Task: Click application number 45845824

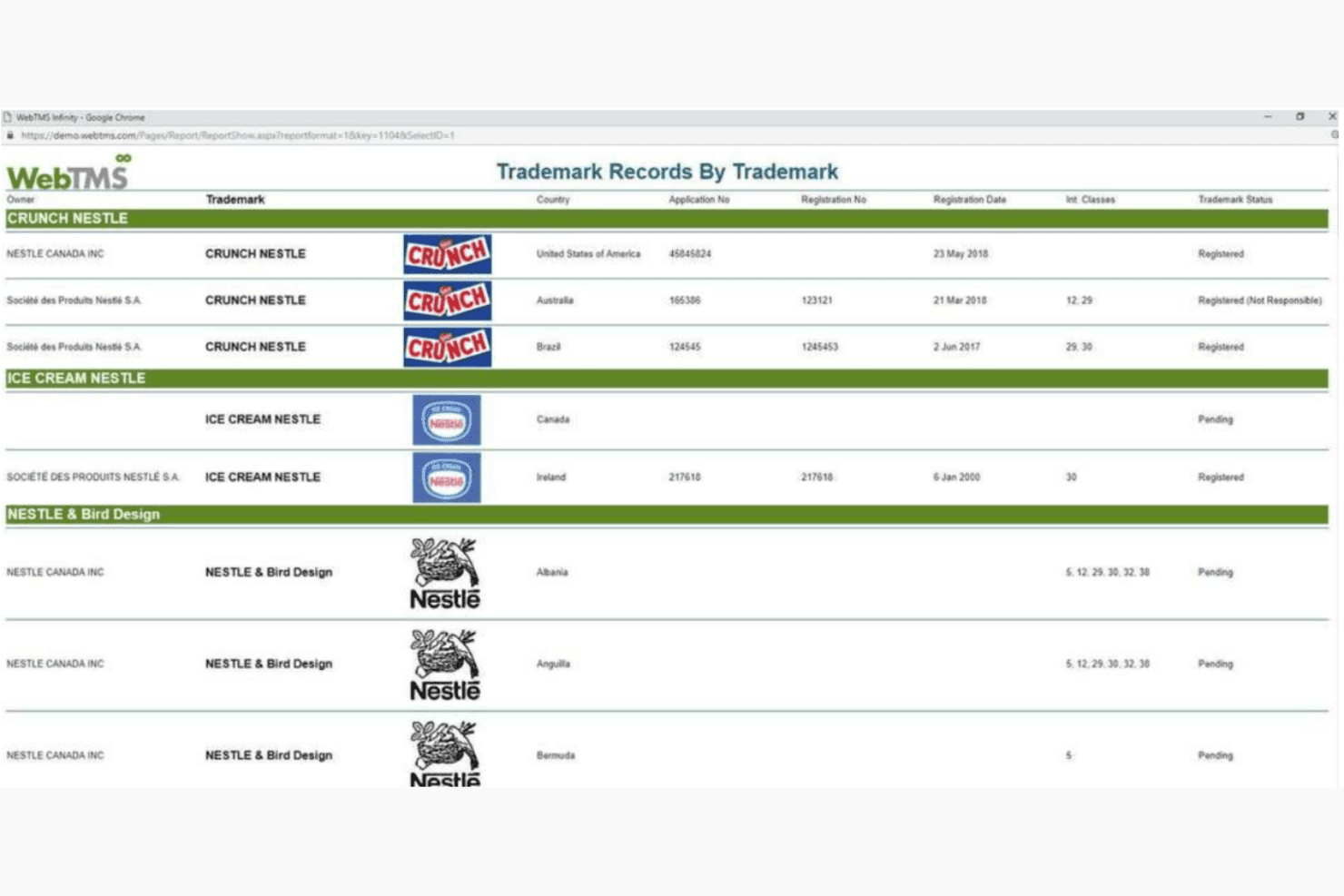Action: coord(690,254)
